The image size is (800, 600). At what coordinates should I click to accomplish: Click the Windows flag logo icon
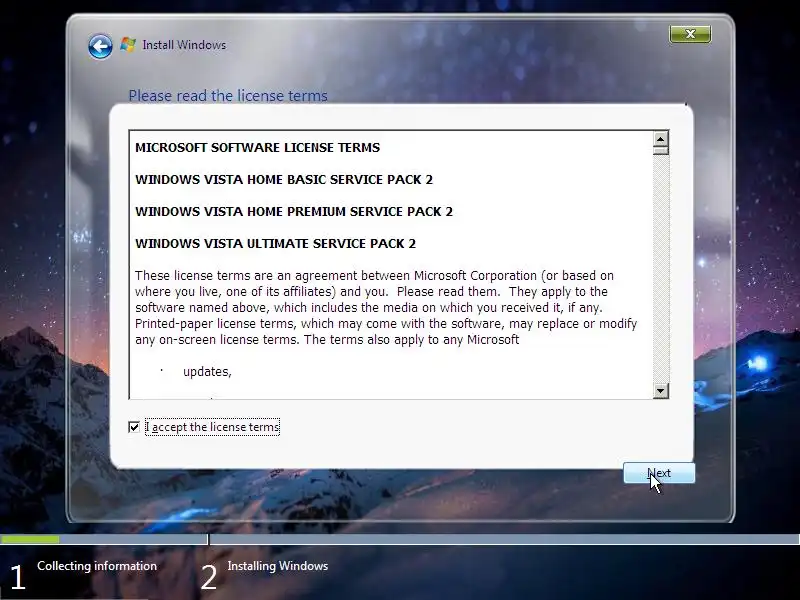pyautogui.click(x=128, y=45)
